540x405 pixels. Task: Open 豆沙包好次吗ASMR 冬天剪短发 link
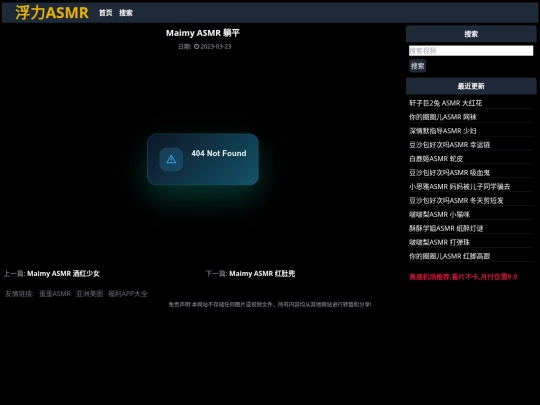456,200
